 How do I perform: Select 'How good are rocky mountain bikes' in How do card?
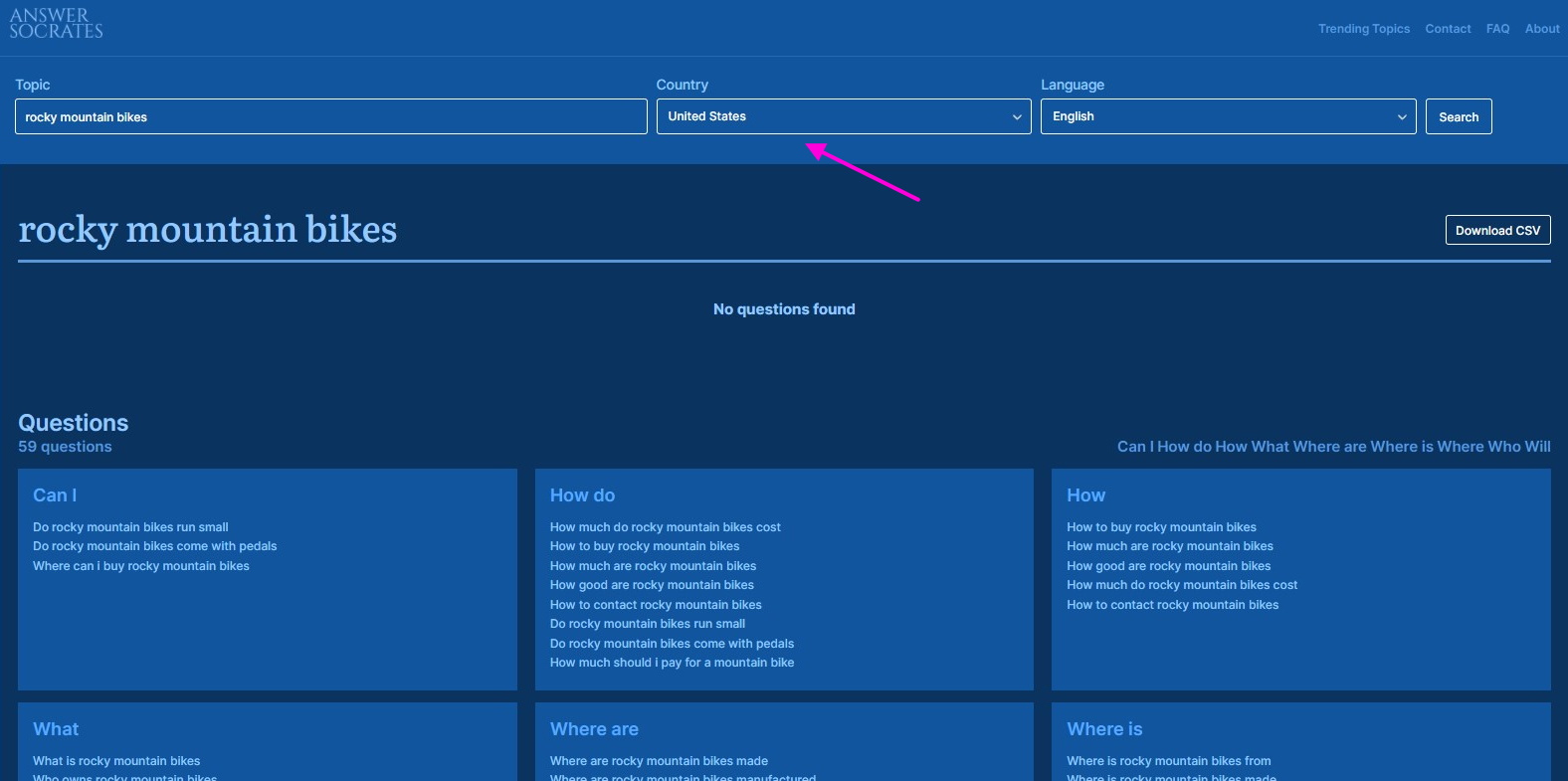[652, 585]
